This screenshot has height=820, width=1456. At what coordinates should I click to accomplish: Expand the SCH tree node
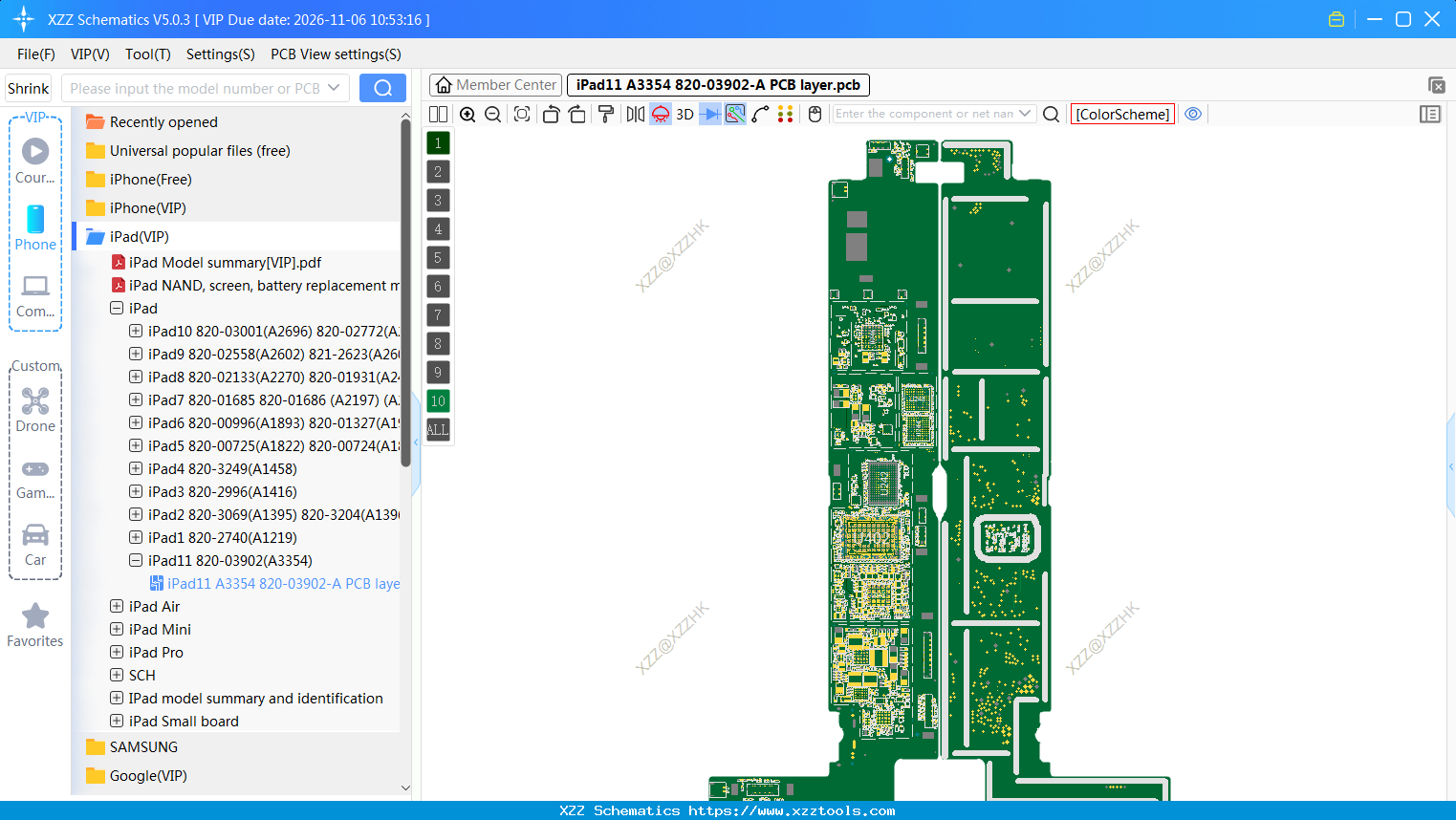click(117, 676)
